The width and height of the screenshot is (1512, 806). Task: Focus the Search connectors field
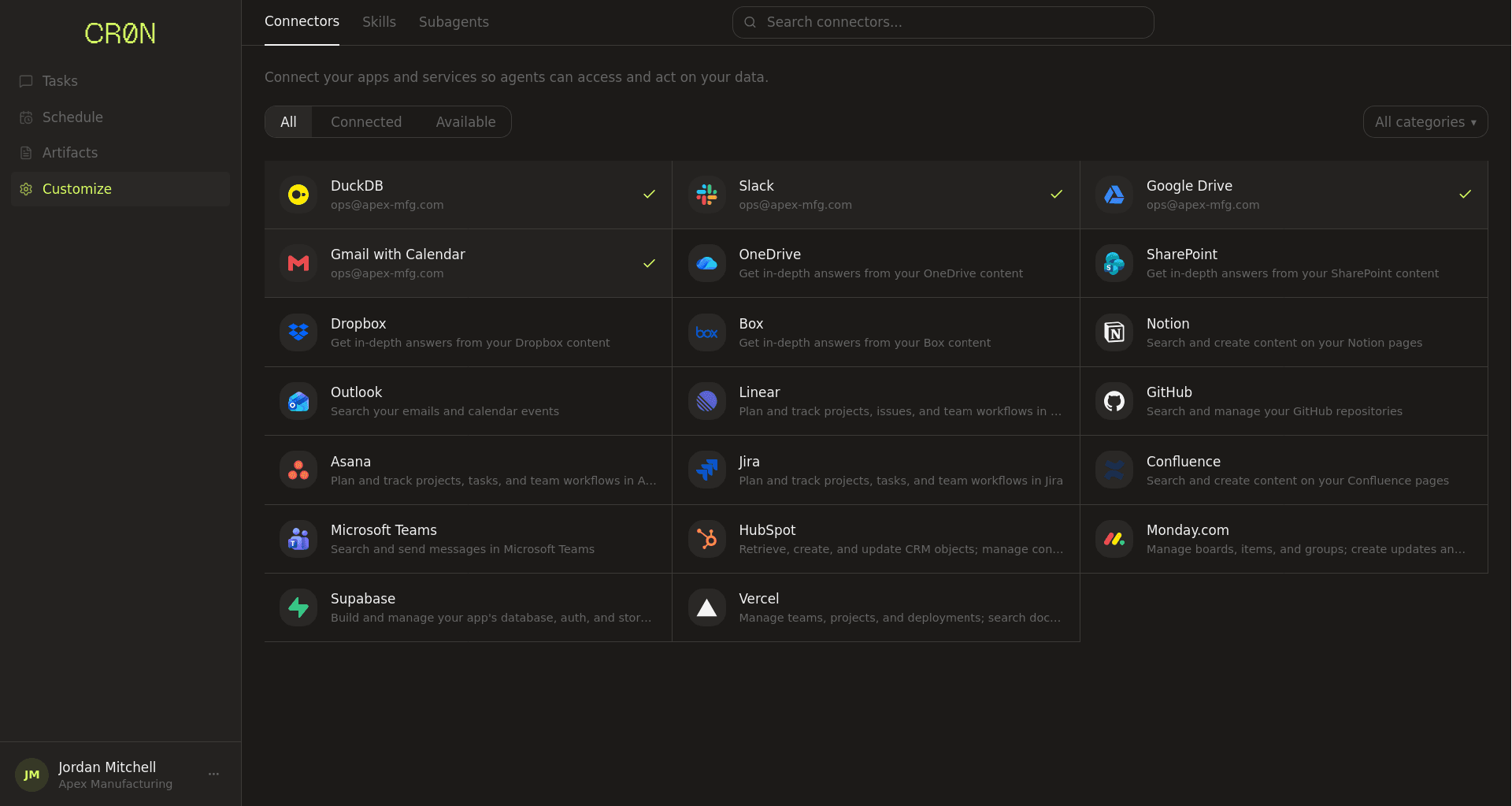click(x=943, y=22)
